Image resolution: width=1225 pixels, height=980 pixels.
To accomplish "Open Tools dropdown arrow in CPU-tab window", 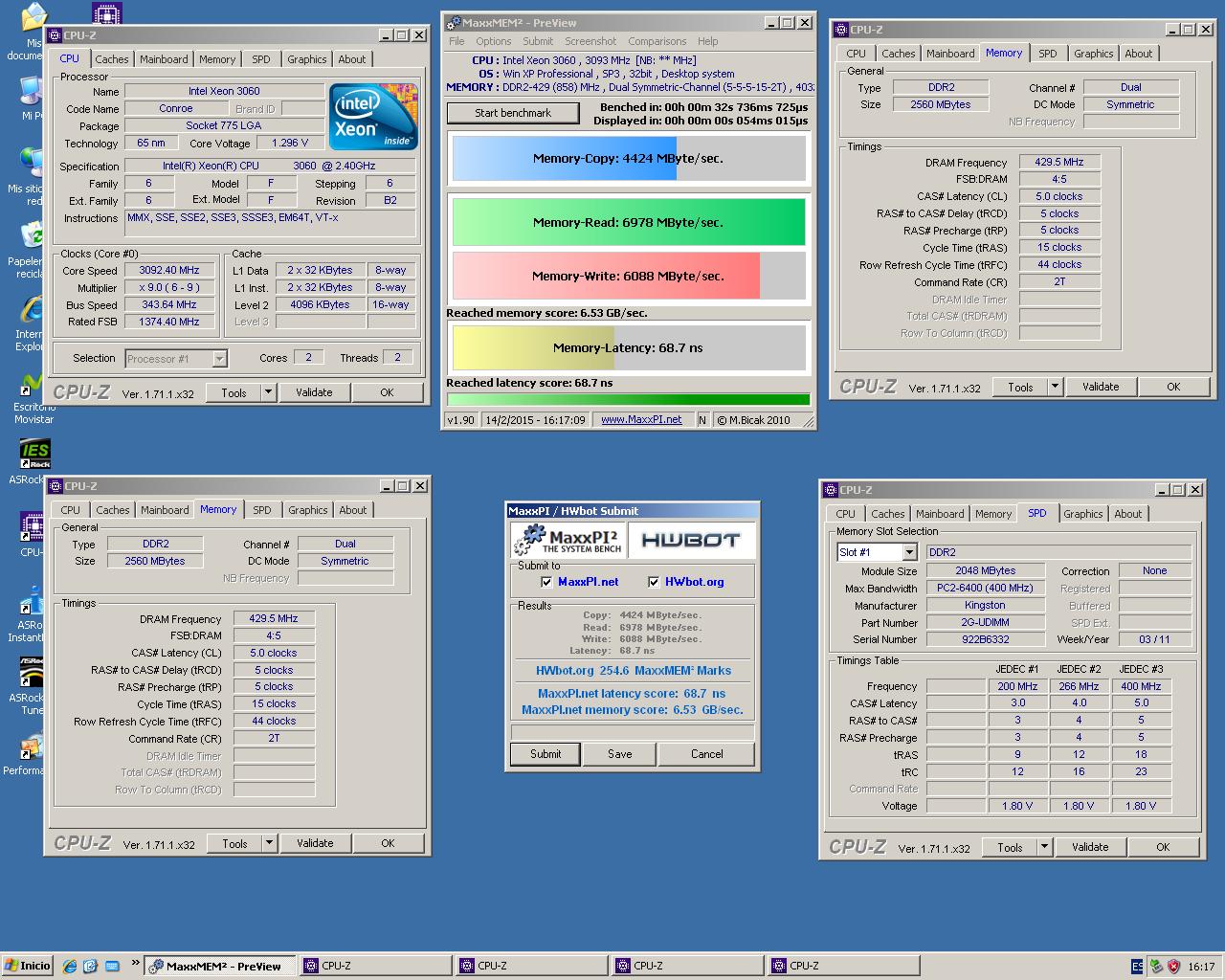I will pos(269,392).
